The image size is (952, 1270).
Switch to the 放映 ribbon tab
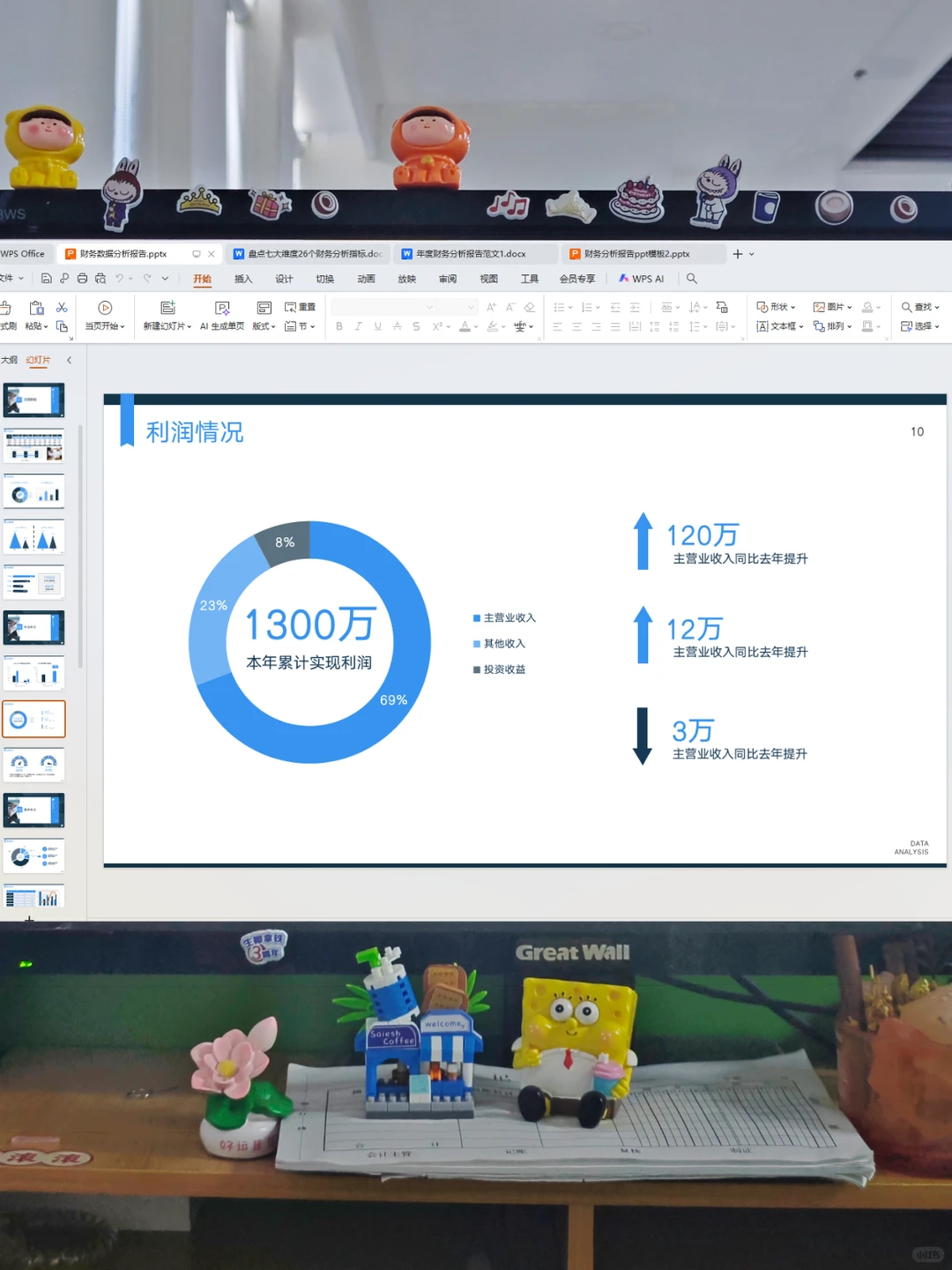tap(407, 279)
